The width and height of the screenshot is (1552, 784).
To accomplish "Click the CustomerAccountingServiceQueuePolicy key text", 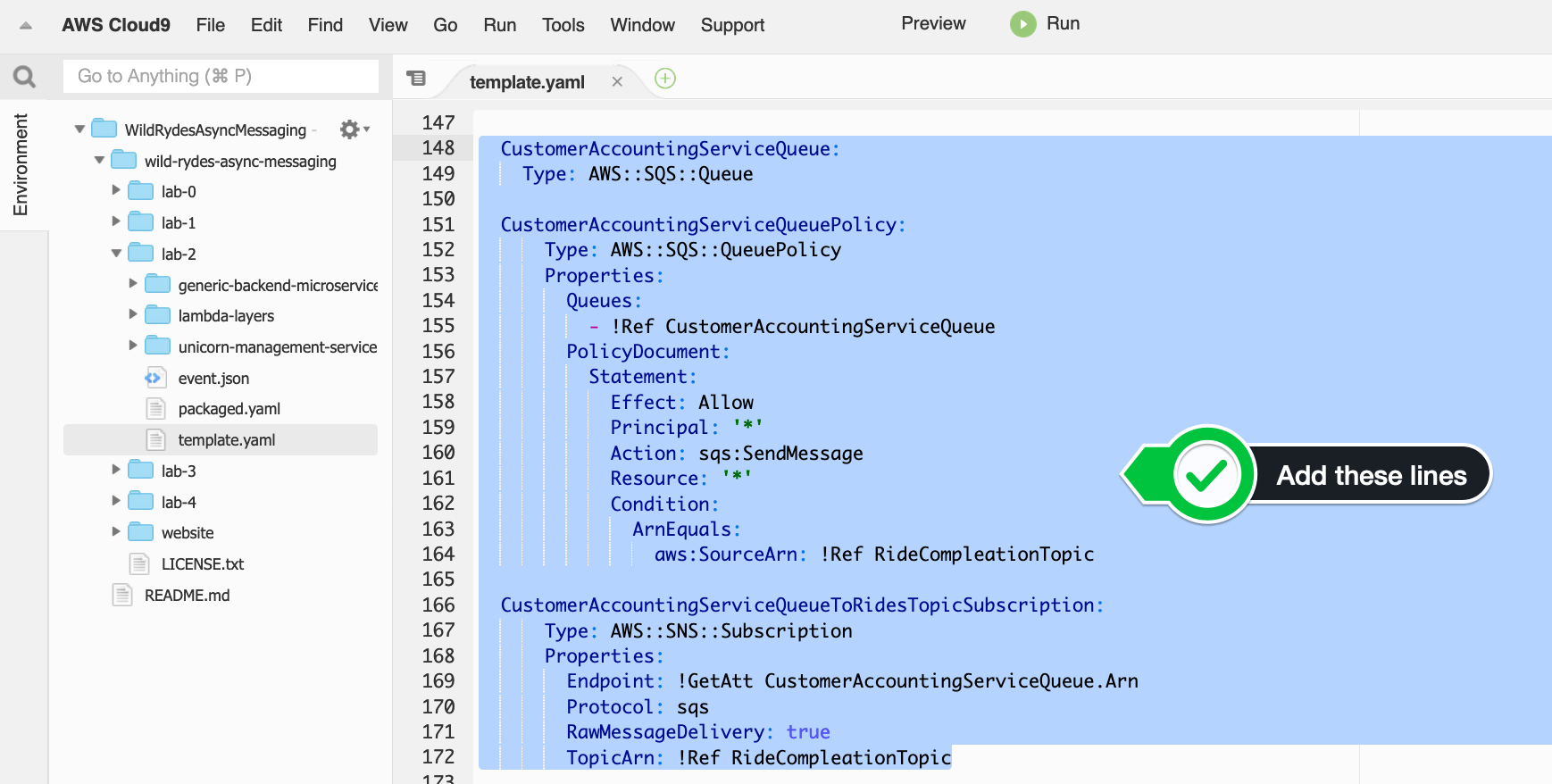I will pyautogui.click(x=698, y=225).
